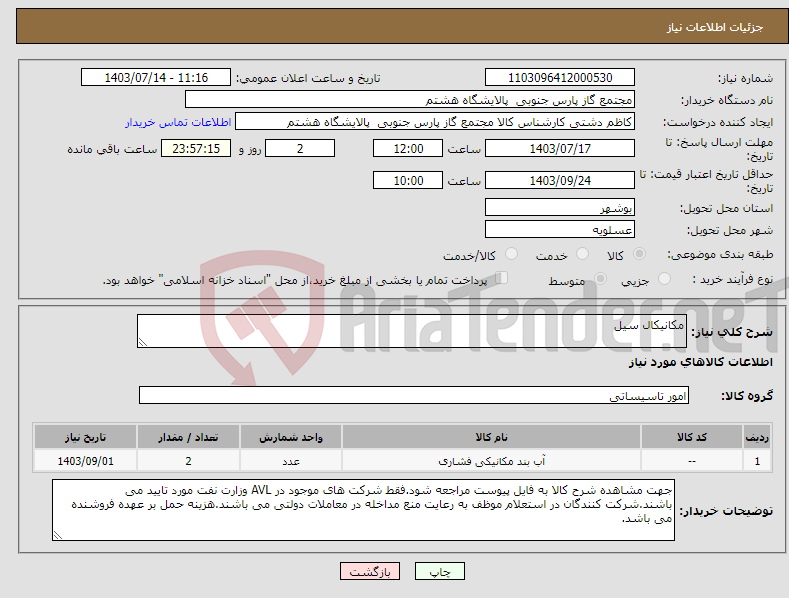789x598 pixels.
Task: Select the خدمت radio button
Action: (582, 254)
